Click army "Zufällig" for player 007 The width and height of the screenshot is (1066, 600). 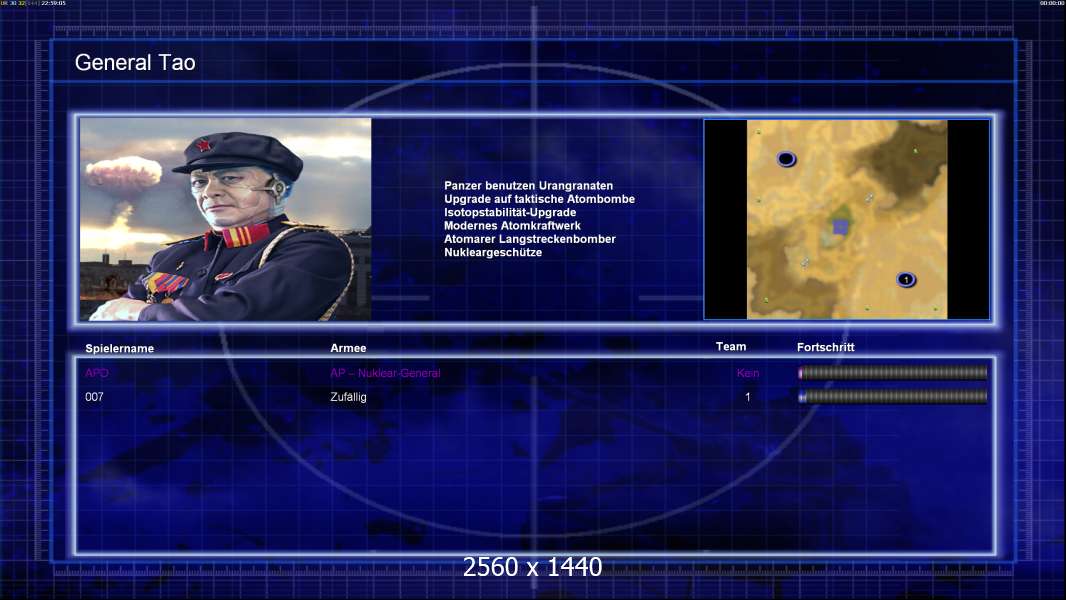[x=348, y=397]
